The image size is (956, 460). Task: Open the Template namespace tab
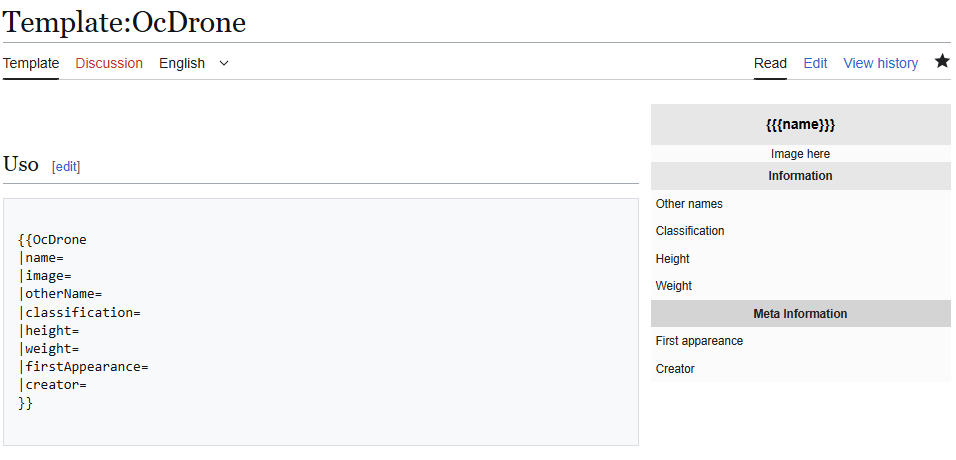pos(31,63)
